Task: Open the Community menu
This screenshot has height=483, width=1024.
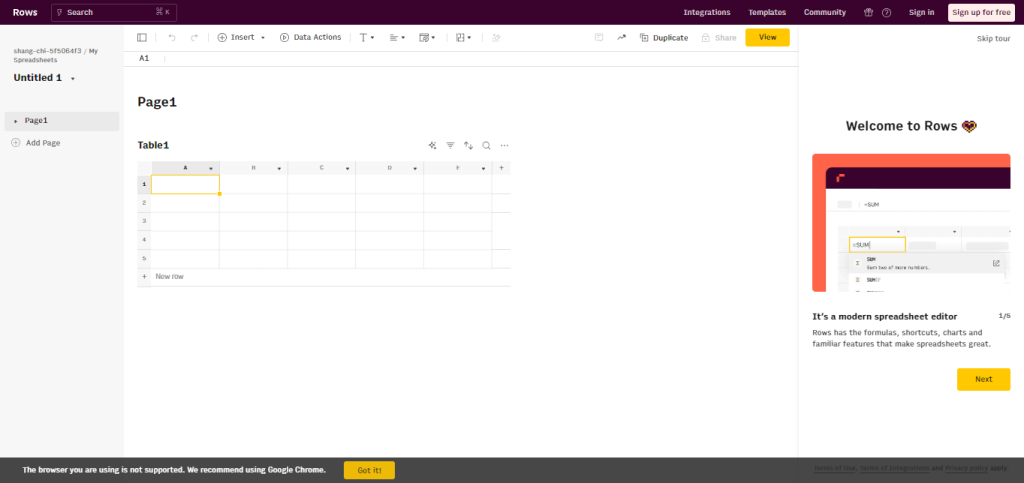Action: pyautogui.click(x=824, y=12)
